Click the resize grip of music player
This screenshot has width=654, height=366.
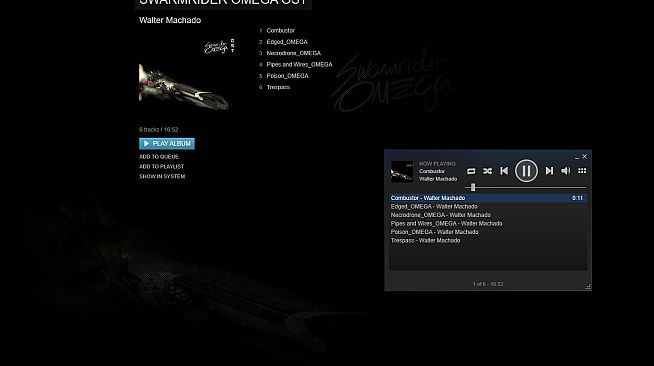pos(588,286)
